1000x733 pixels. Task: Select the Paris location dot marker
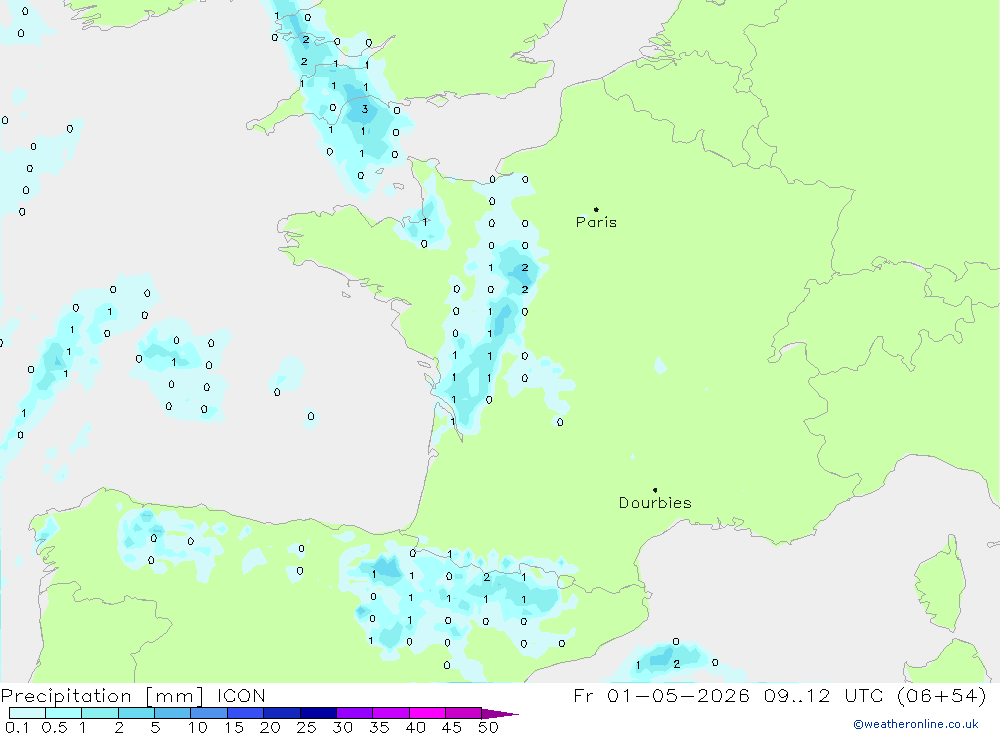click(x=596, y=209)
